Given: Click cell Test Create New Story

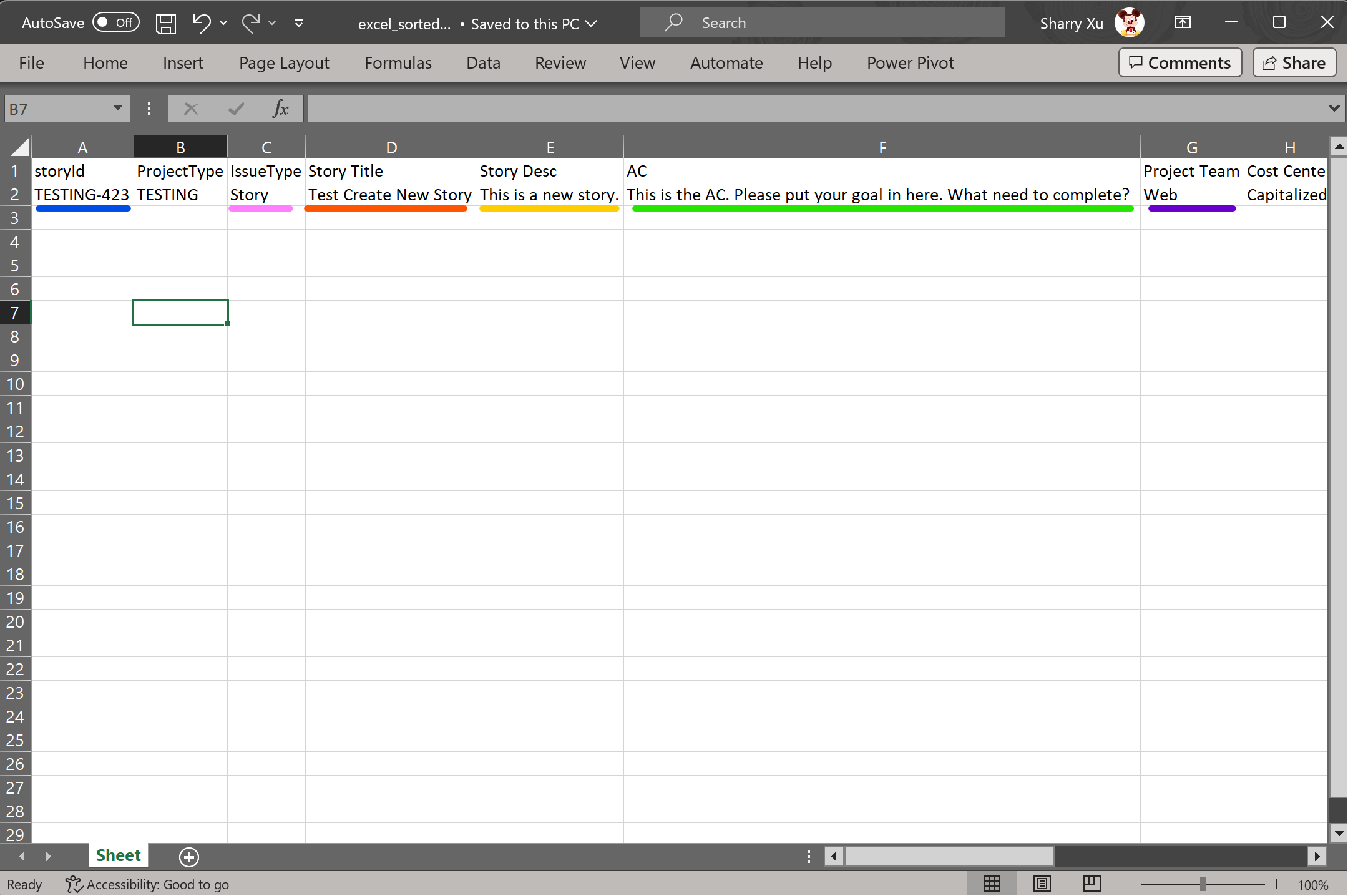Looking at the screenshot, I should tap(391, 195).
